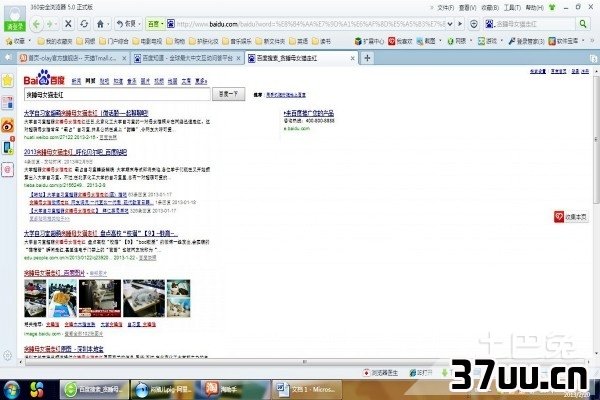
Task: Open the sidebar Weibo icon
Action: pos(8,125)
